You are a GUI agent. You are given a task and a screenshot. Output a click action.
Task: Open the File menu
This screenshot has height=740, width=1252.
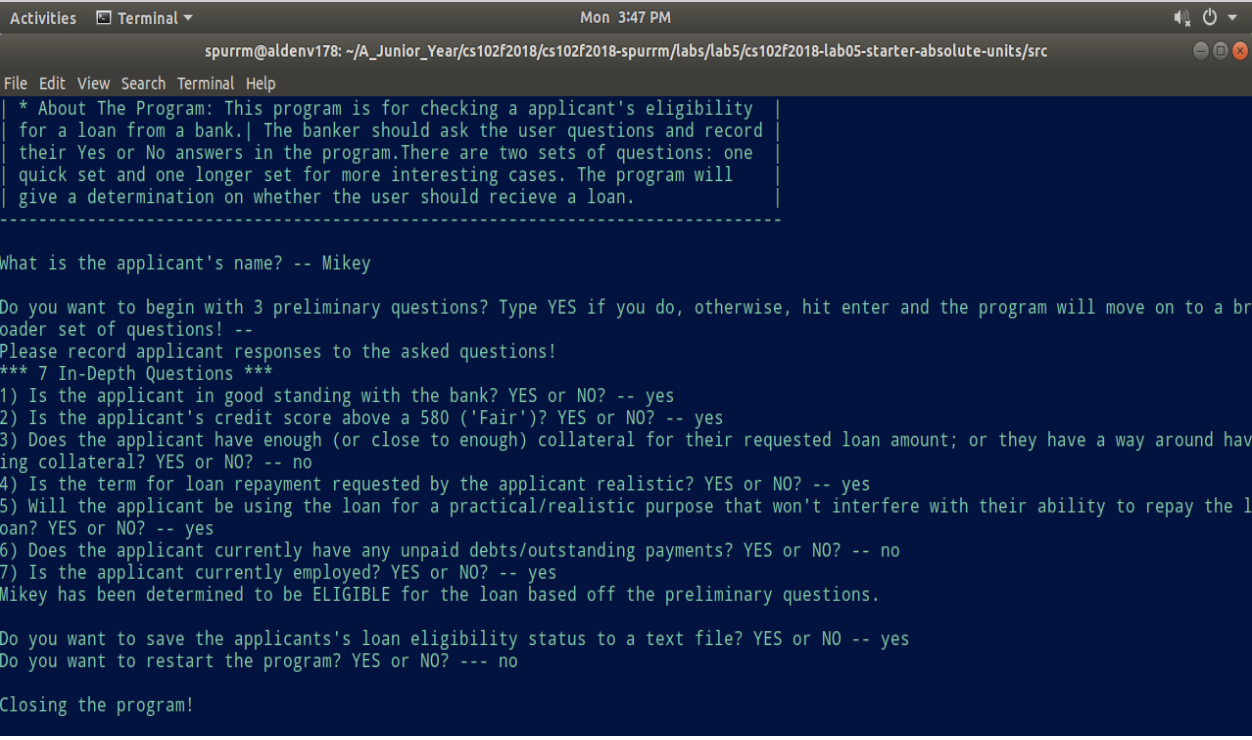pyautogui.click(x=15, y=84)
